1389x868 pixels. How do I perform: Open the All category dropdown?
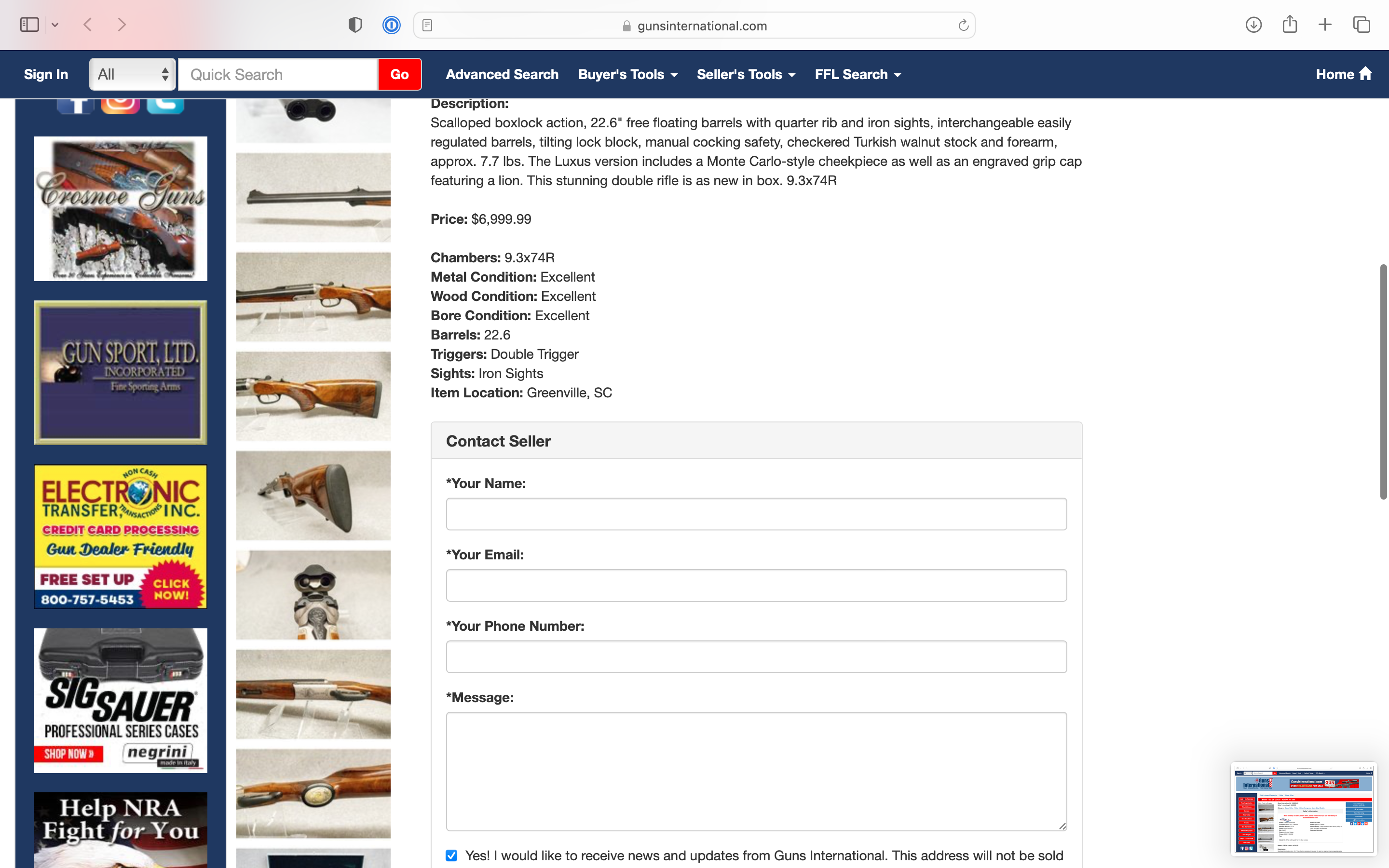[x=133, y=74]
